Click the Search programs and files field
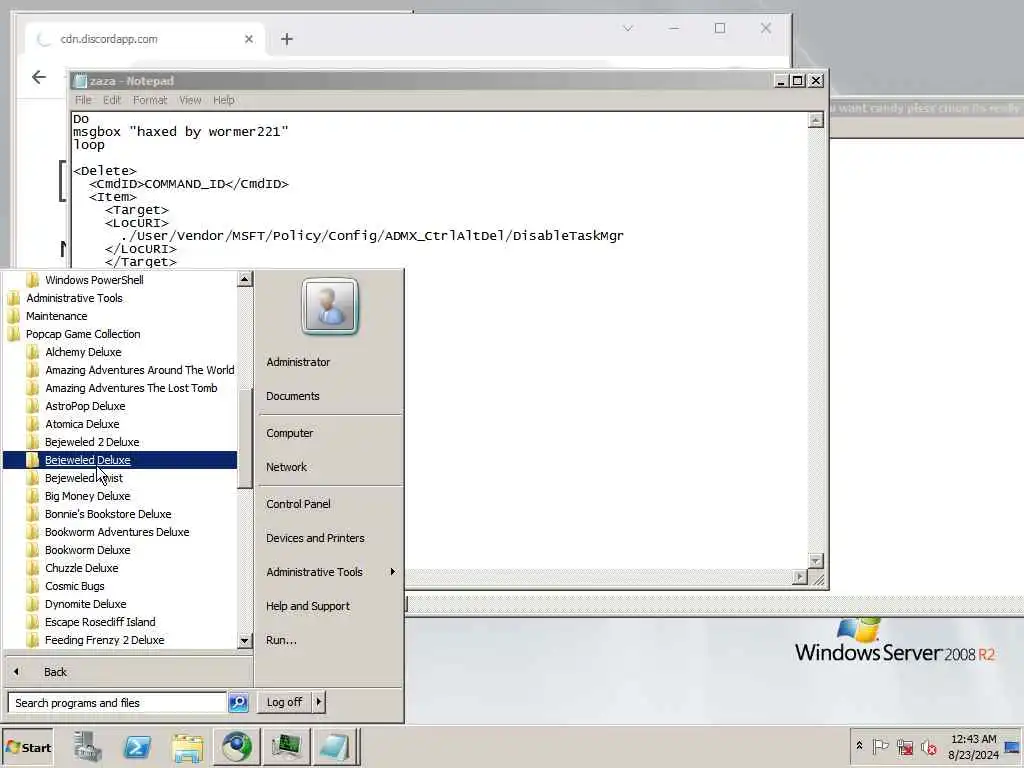Viewport: 1024px width, 768px height. pyautogui.click(x=118, y=703)
